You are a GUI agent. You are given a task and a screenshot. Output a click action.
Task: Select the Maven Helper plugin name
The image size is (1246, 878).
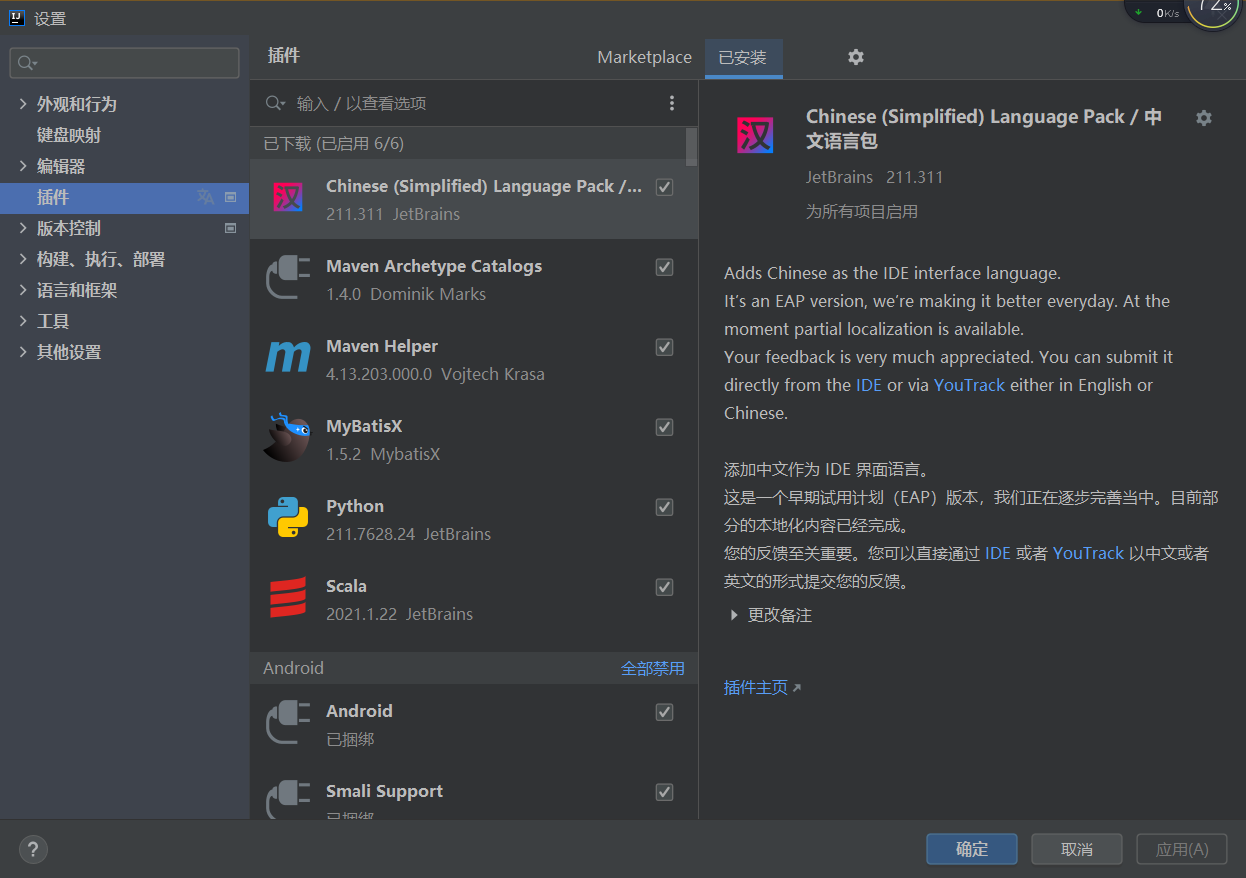point(382,346)
